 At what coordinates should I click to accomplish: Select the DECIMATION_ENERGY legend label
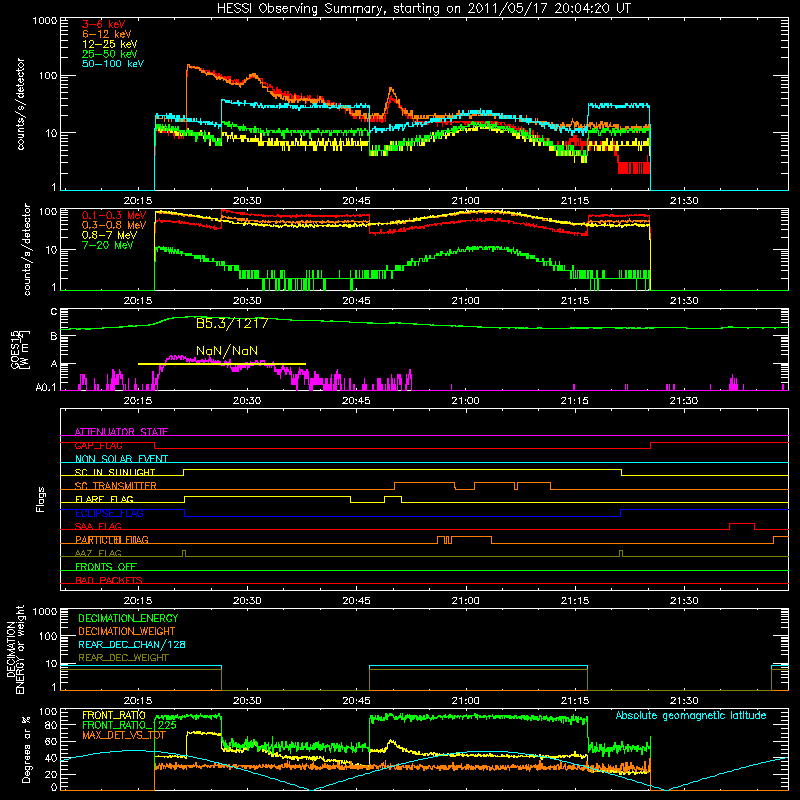[x=128, y=618]
